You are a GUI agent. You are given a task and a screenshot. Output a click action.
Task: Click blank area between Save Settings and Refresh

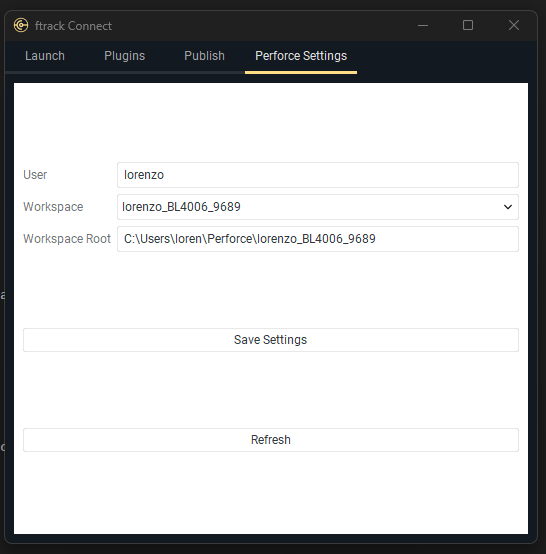[x=271, y=390]
